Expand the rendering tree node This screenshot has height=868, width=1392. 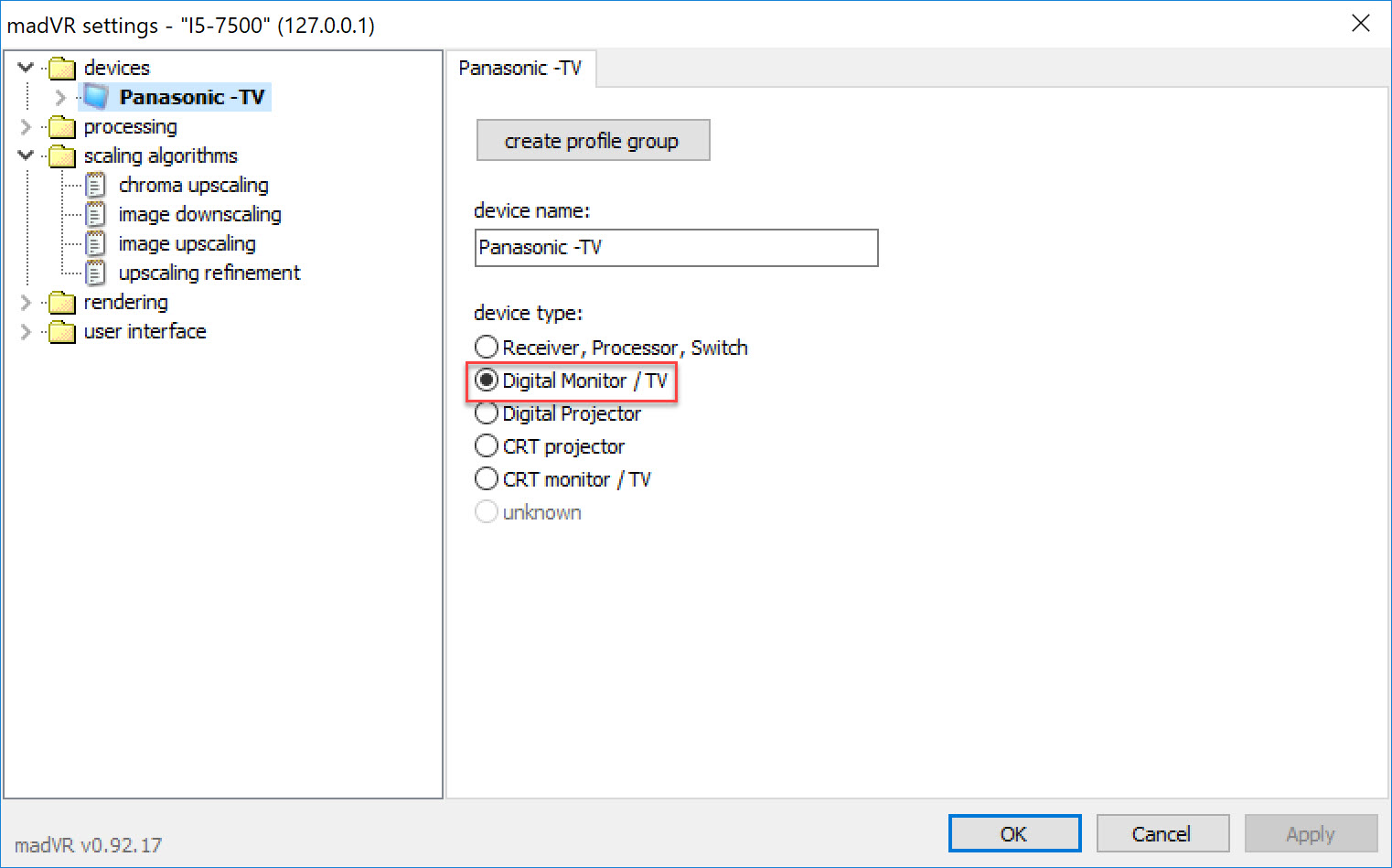tap(26, 302)
